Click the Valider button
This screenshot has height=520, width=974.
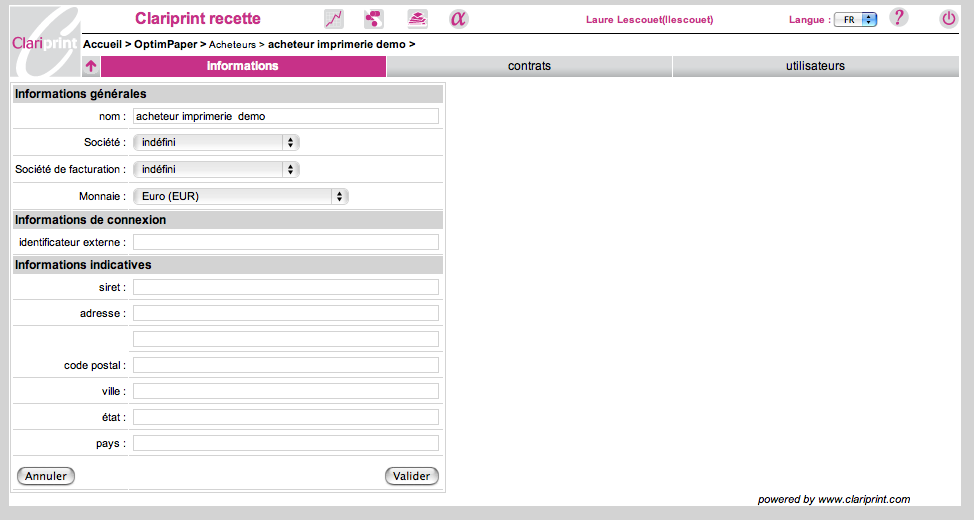coord(411,477)
